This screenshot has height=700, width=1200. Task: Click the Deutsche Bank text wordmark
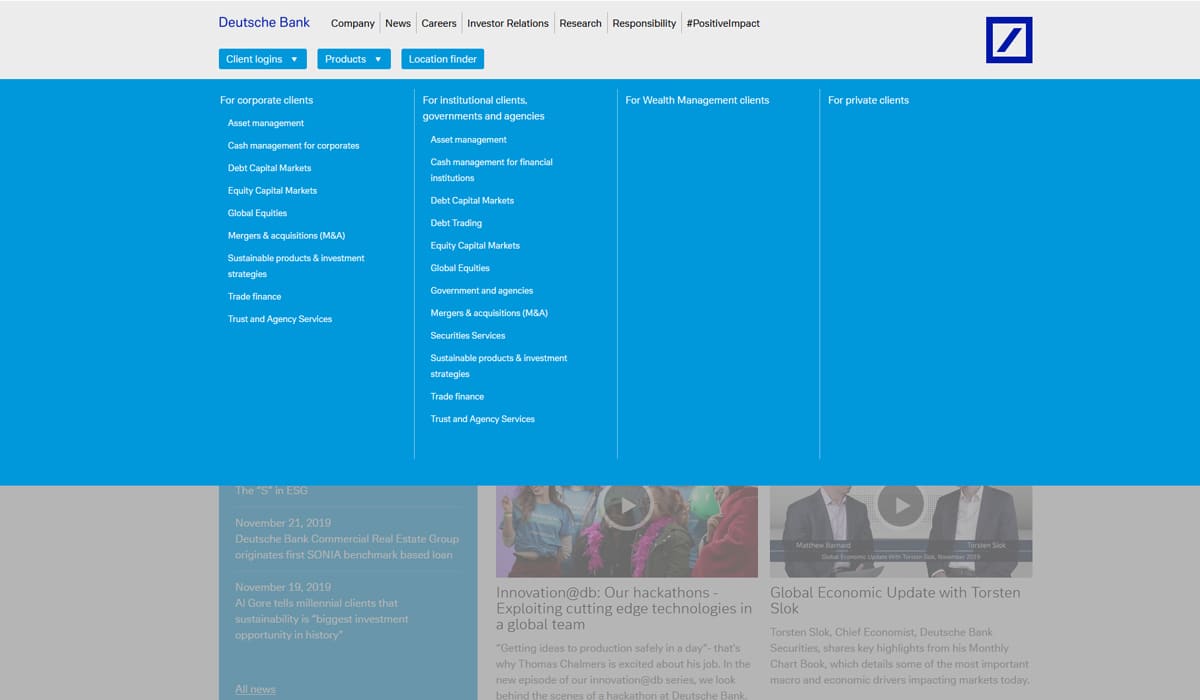pyautogui.click(x=264, y=22)
